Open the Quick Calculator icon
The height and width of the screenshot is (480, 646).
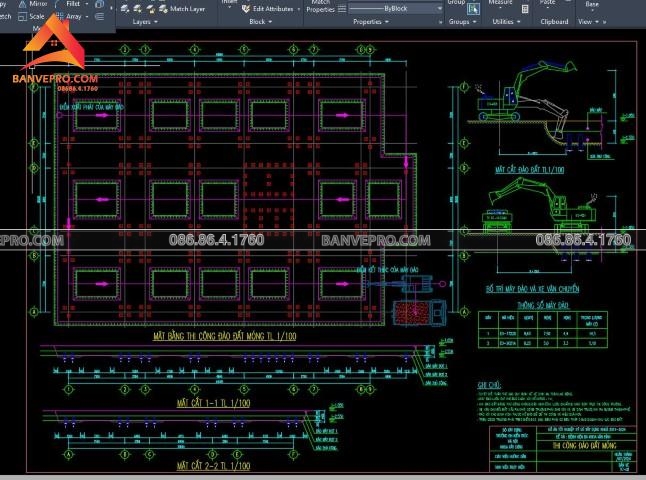coord(525,9)
